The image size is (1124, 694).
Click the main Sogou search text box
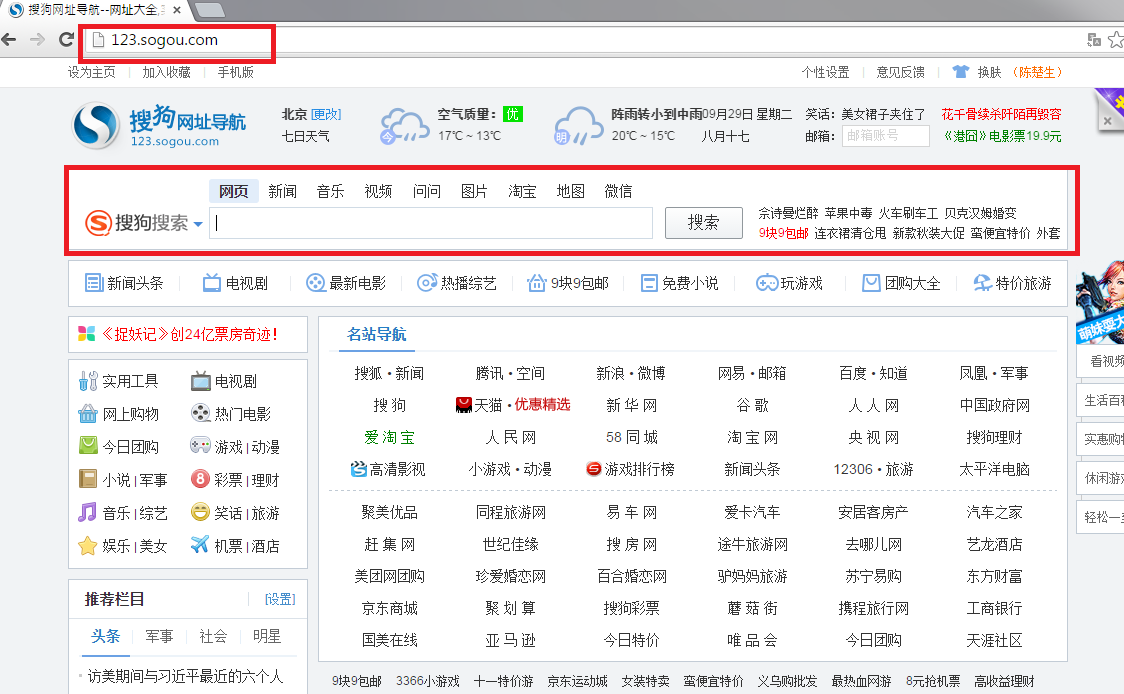coord(431,223)
